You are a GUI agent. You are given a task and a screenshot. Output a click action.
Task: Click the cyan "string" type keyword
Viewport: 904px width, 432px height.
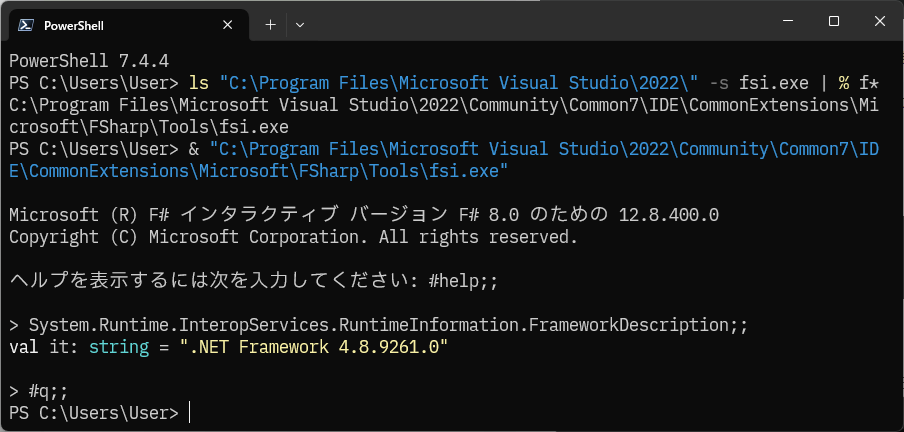click(118, 348)
